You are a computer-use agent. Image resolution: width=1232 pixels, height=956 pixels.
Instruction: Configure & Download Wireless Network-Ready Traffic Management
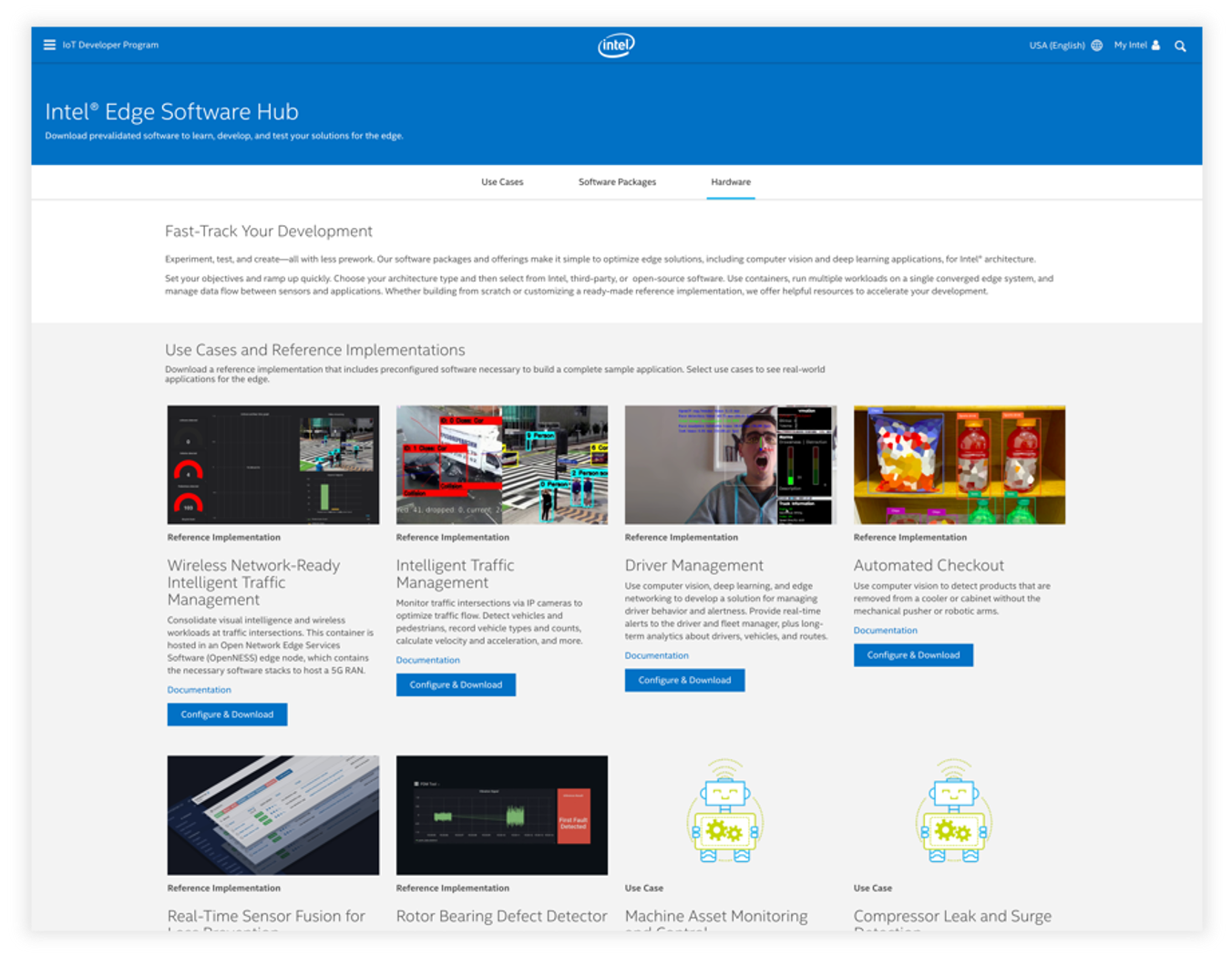click(227, 714)
